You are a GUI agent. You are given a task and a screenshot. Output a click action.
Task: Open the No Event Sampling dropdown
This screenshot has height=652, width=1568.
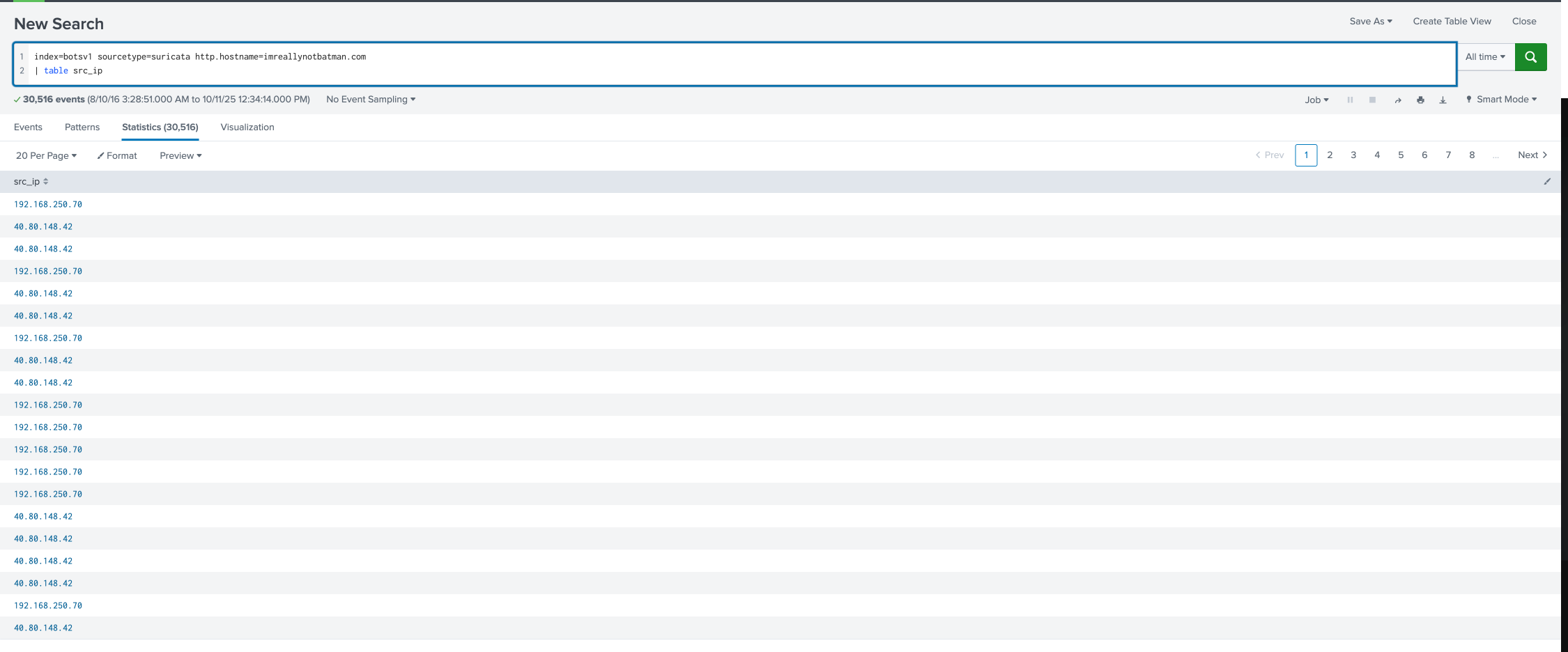pyautogui.click(x=371, y=100)
